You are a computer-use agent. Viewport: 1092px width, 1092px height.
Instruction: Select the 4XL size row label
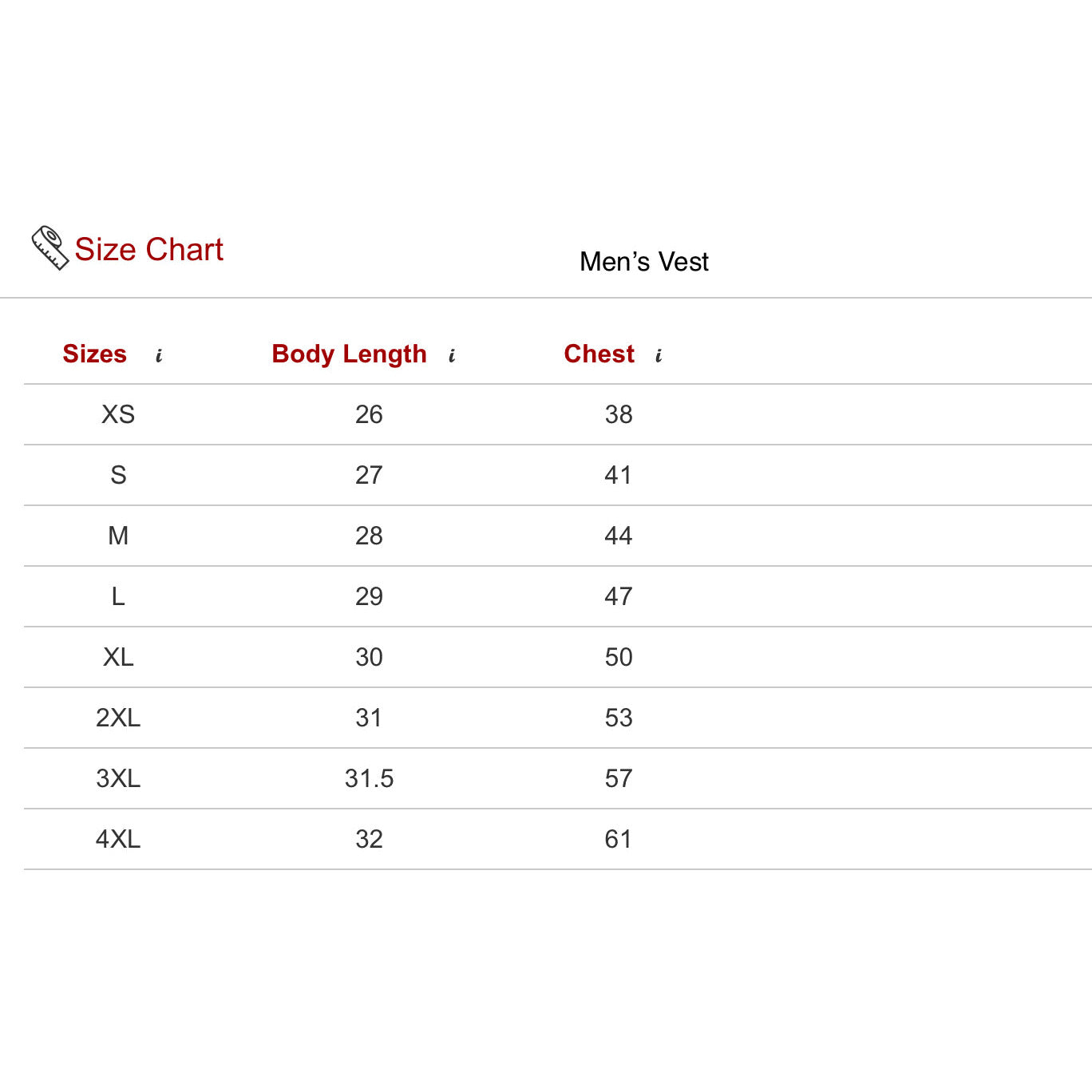pos(118,840)
